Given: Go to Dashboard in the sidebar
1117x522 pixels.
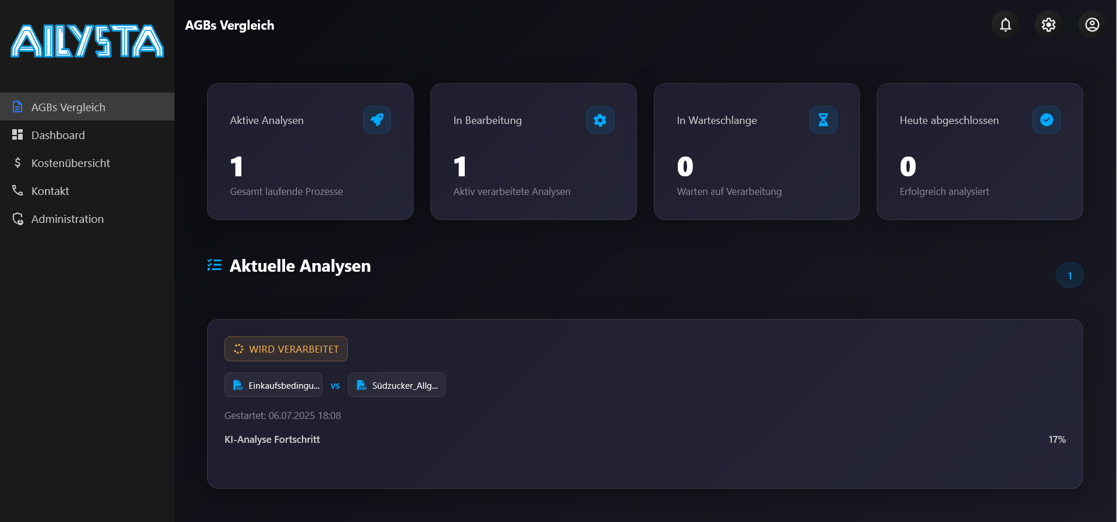Looking at the screenshot, I should [x=58, y=135].
